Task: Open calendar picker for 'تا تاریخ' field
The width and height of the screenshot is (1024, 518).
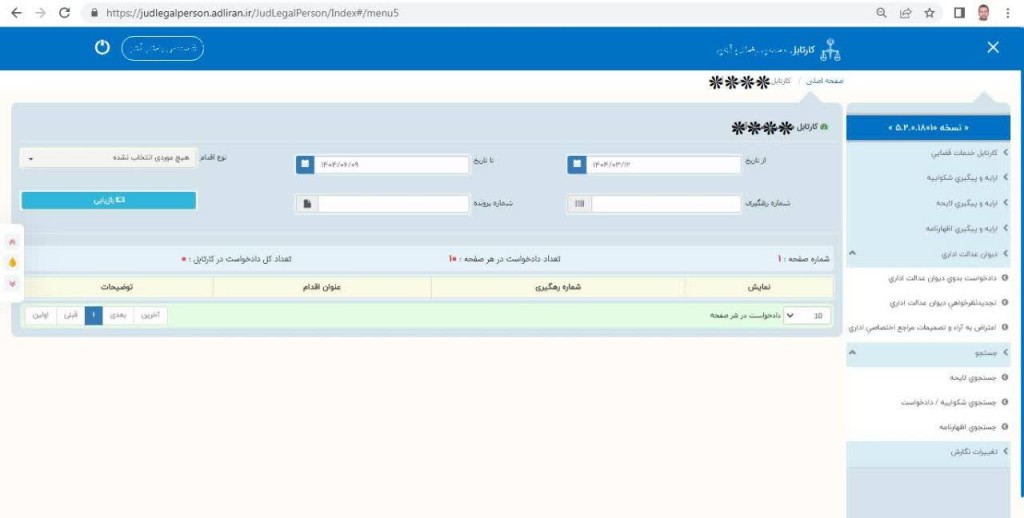Action: click(x=306, y=164)
